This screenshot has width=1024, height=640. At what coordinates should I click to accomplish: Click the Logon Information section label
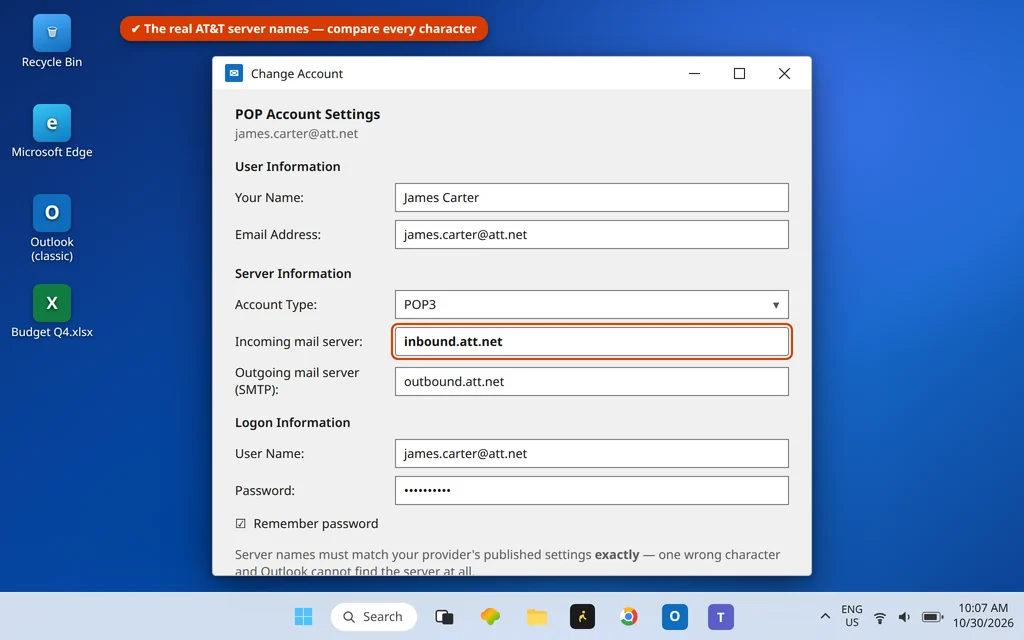tap(293, 423)
